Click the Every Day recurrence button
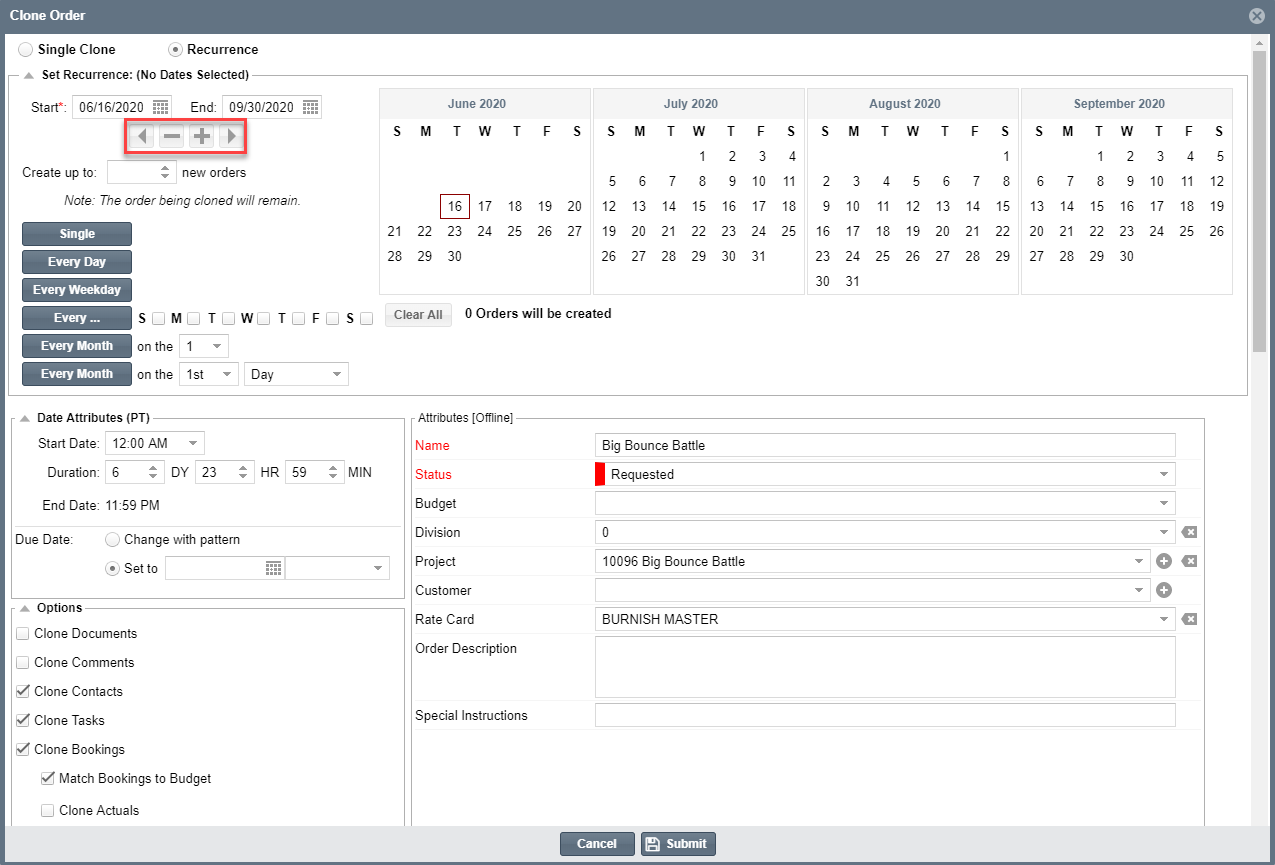Viewport: 1275px width, 865px height. tap(77, 262)
